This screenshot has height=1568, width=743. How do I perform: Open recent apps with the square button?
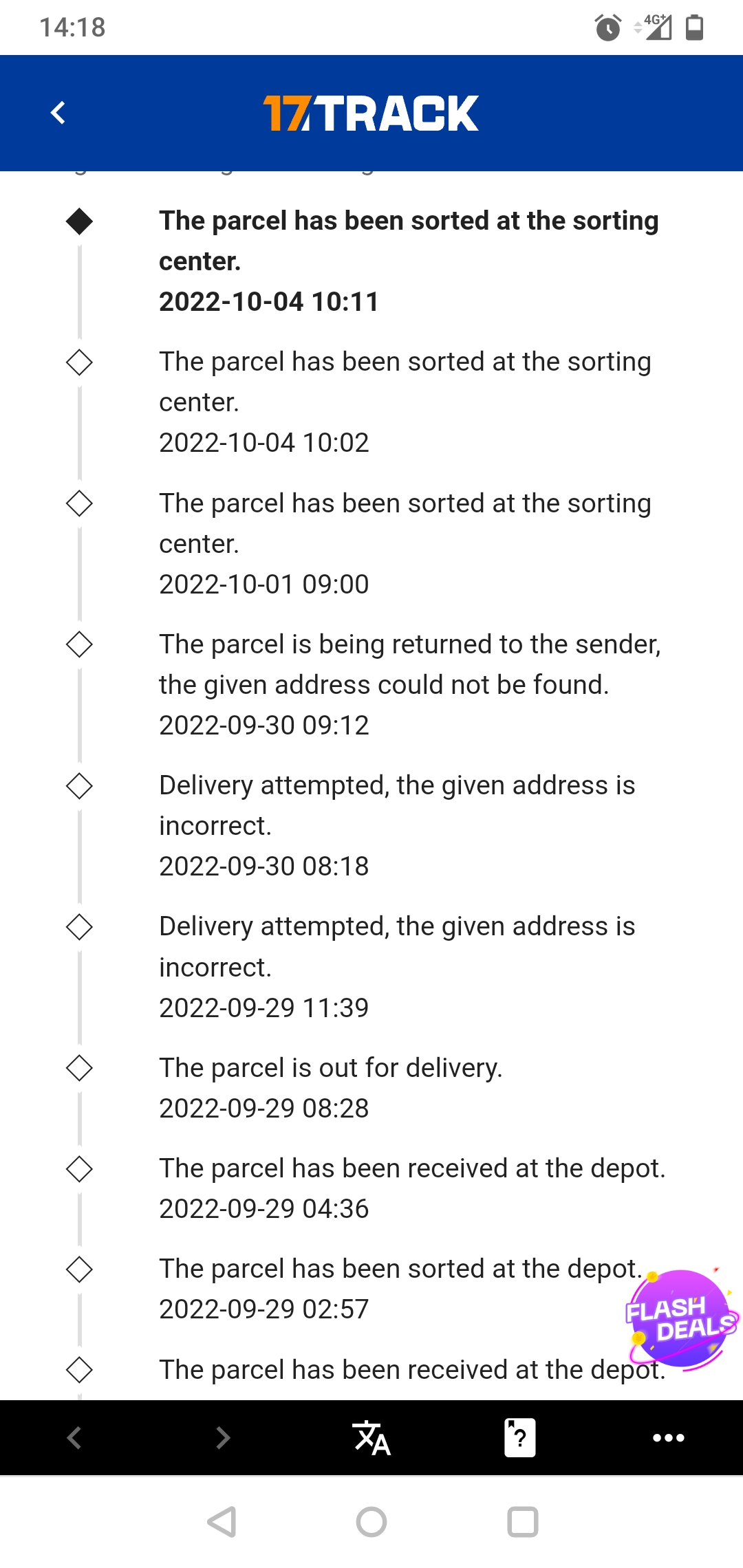point(522,1522)
